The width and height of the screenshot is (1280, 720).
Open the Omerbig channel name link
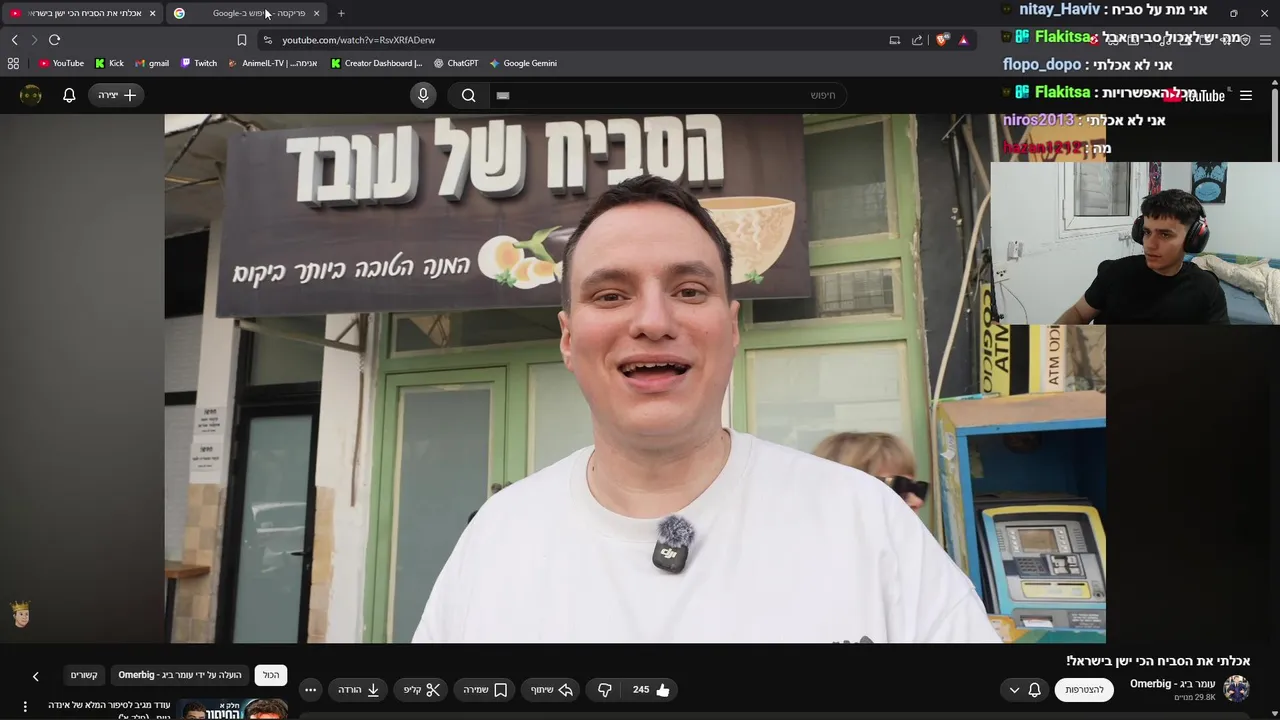pyautogui.click(x=1172, y=684)
